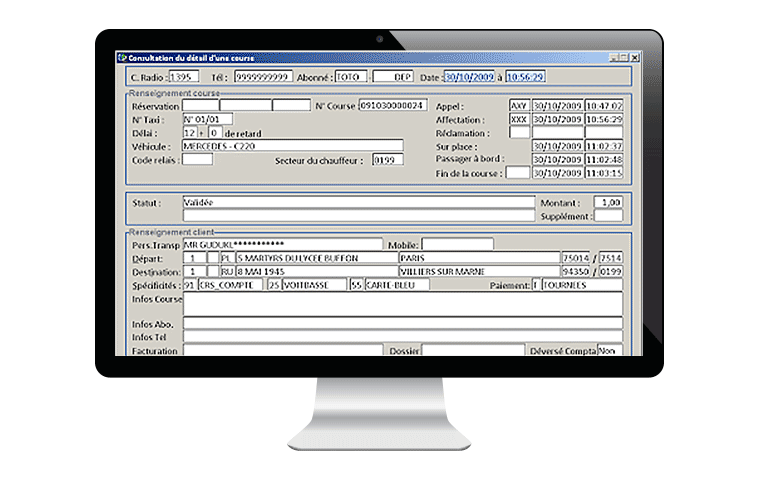This screenshot has width=760, height=480.
Task: Click the DEP field next to Abonné
Action: tap(393, 77)
